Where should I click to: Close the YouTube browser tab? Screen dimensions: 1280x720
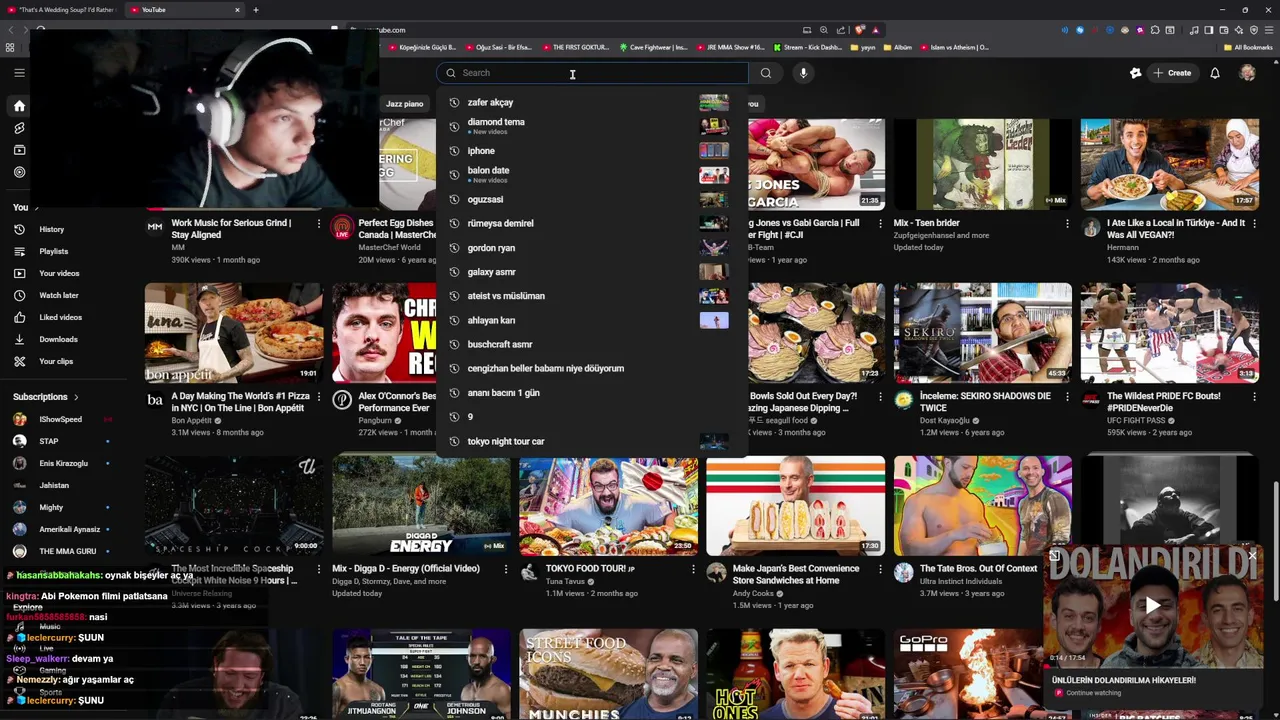[237, 10]
